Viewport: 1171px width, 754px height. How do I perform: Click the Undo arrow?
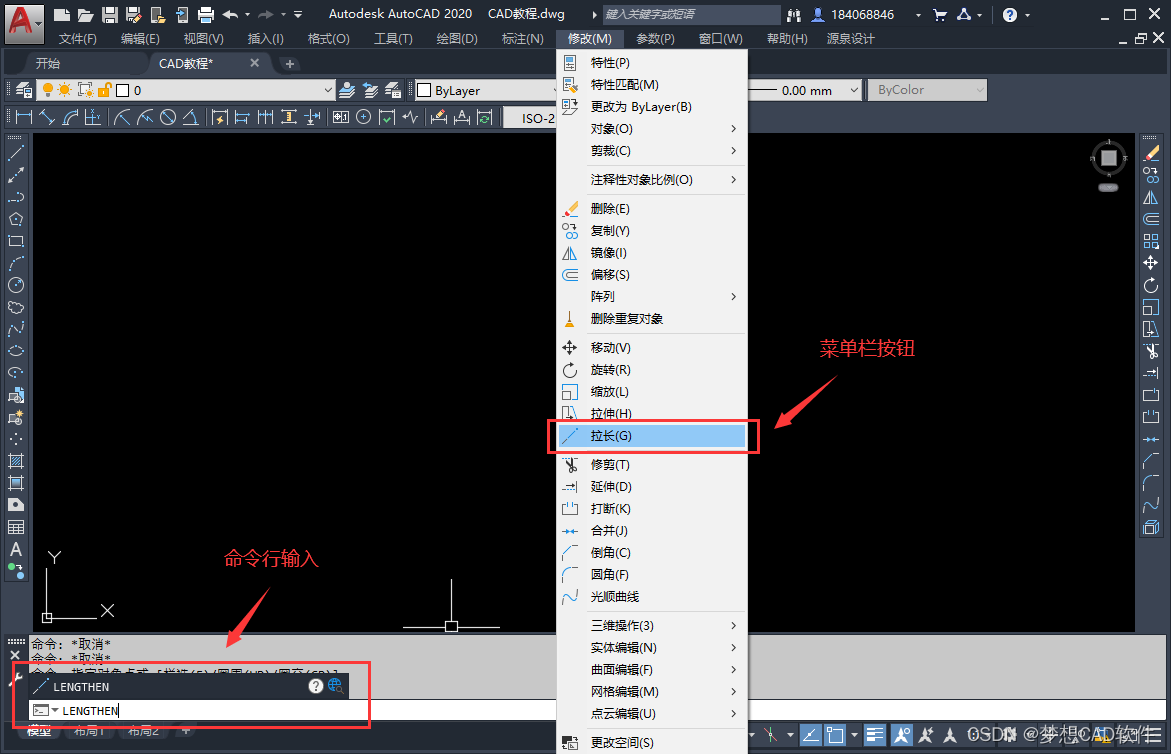(231, 14)
